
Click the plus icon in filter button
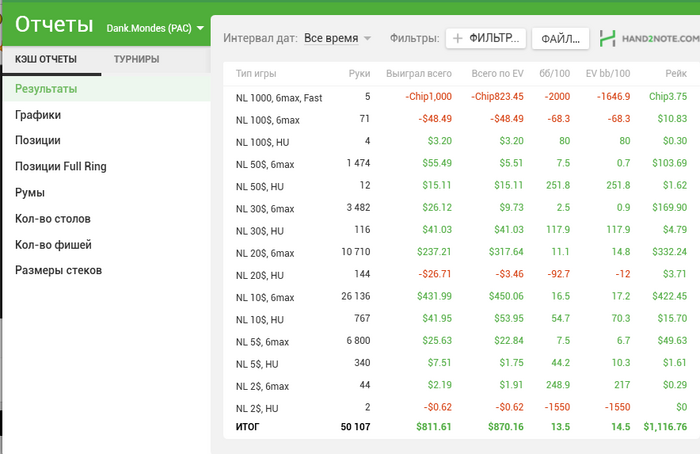[x=458, y=38]
